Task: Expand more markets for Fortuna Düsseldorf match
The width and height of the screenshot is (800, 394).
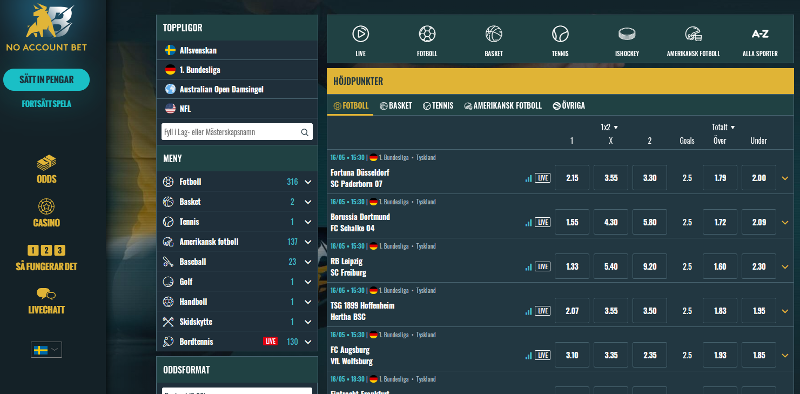Action: tap(785, 178)
